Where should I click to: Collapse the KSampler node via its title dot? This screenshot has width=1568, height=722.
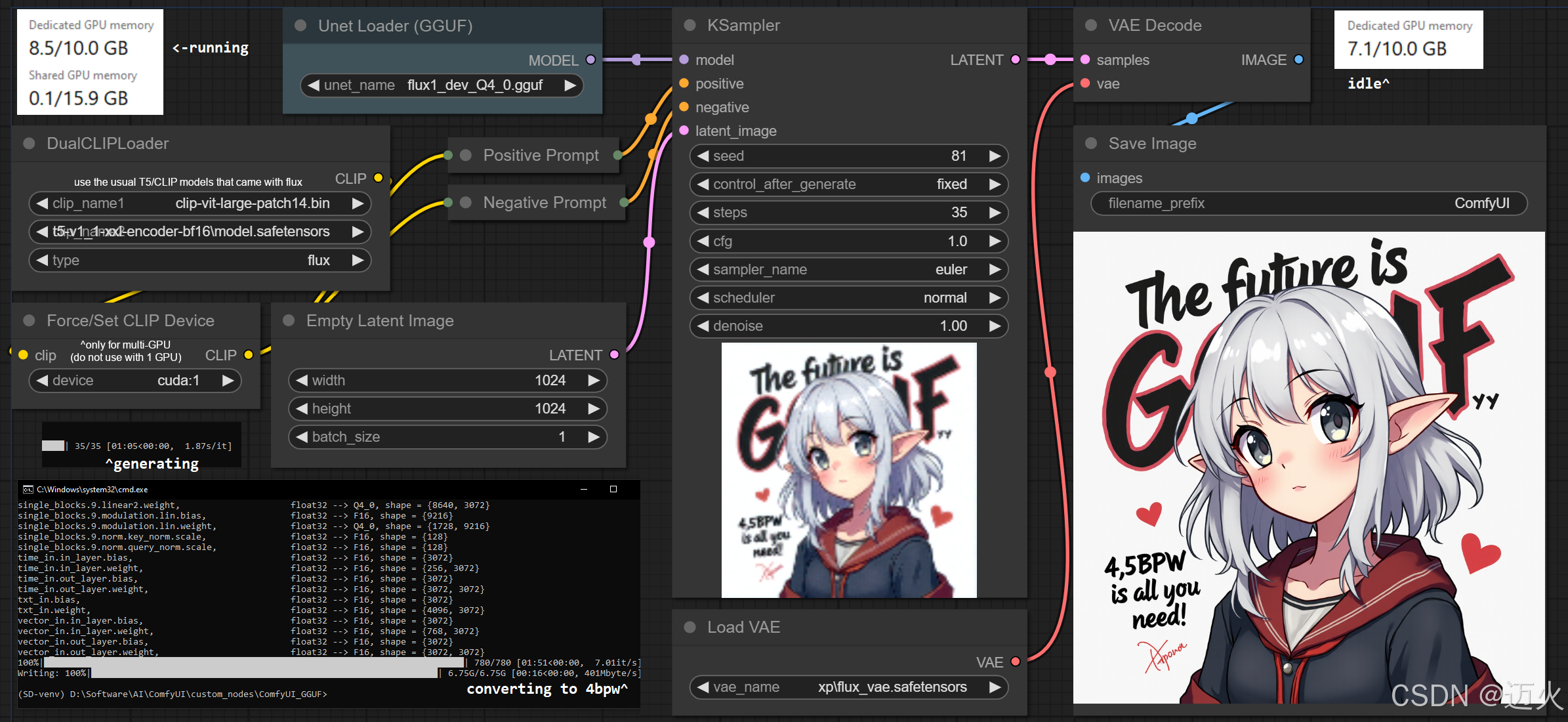690,25
